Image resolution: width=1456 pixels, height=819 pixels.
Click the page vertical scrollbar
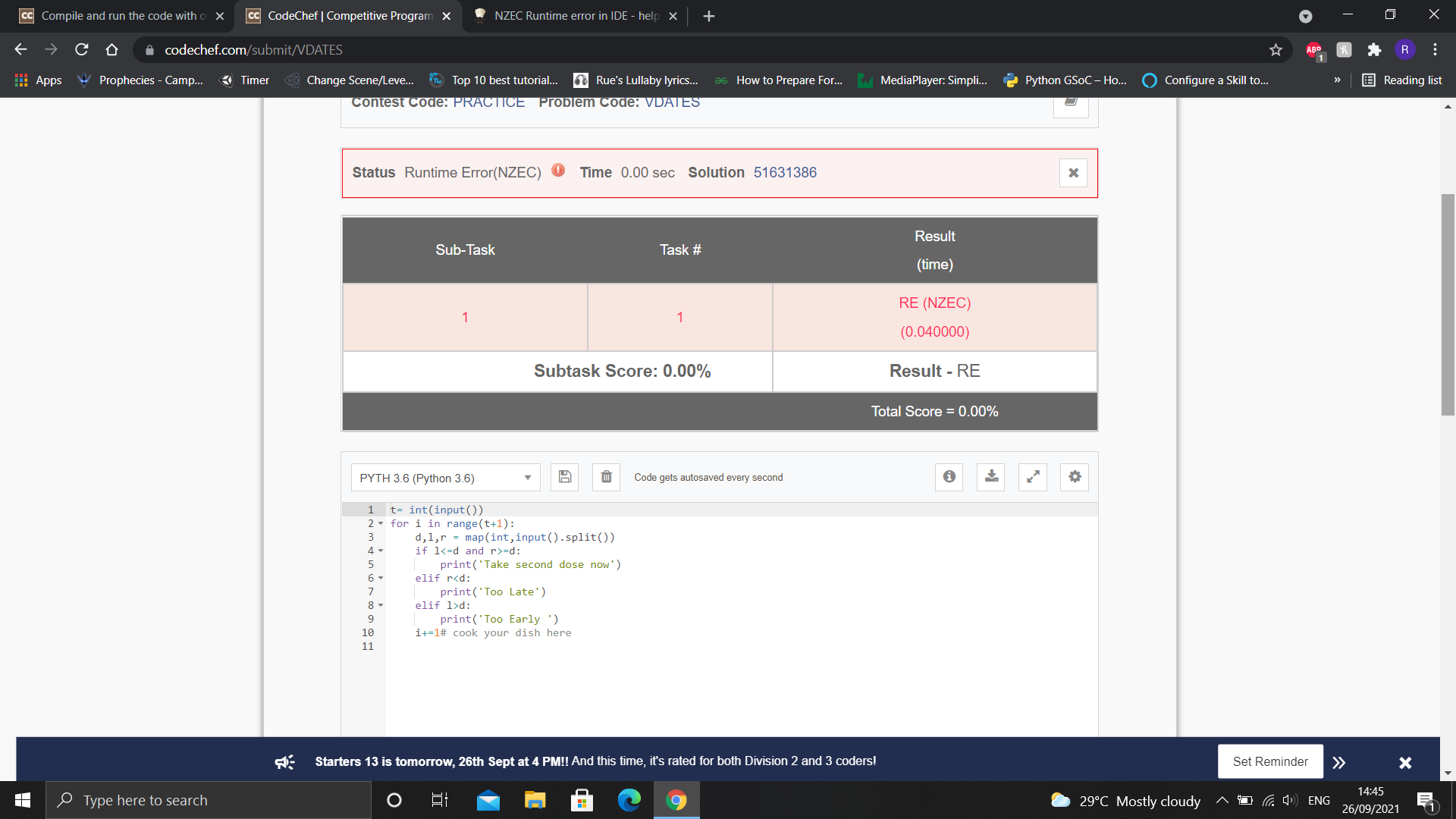(x=1448, y=303)
